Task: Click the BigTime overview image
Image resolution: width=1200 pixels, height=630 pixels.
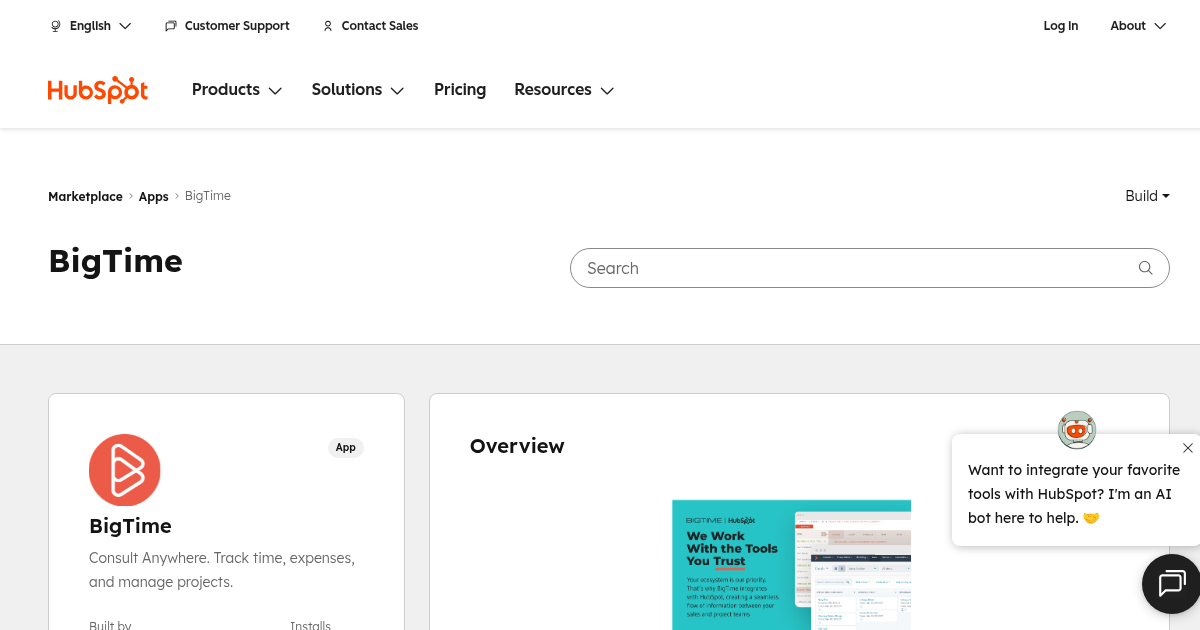Action: [791, 565]
